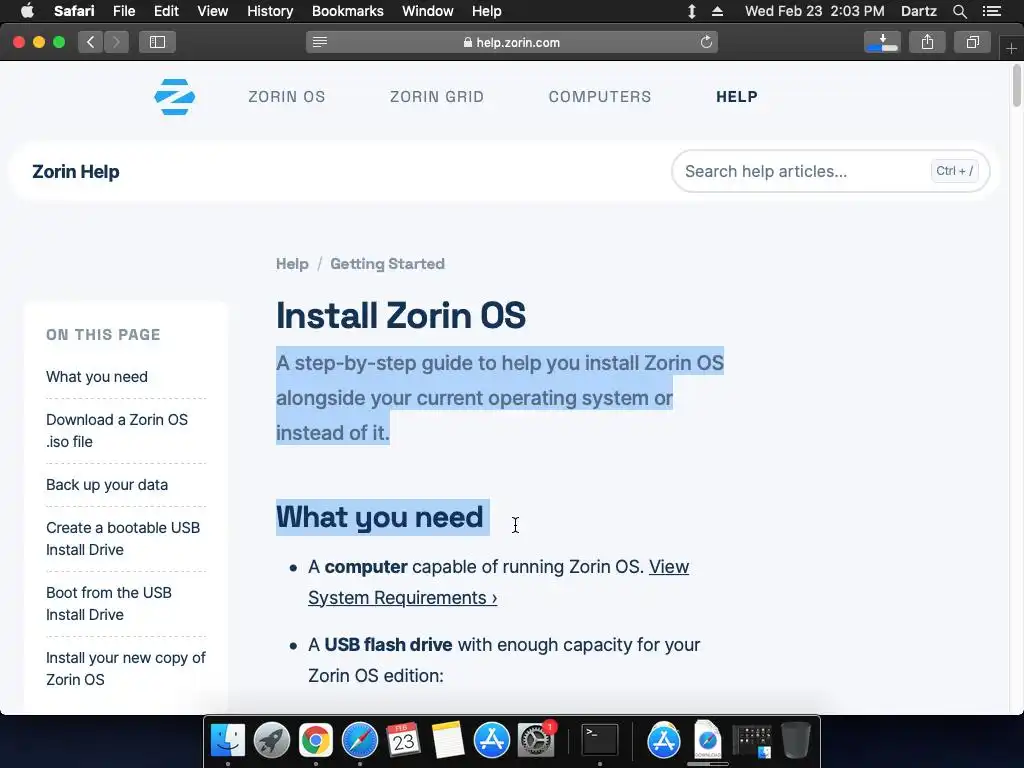Image resolution: width=1024 pixels, height=768 pixels.
Task: Jump to 'Download a Zorin OS .iso file'
Action: click(x=117, y=430)
